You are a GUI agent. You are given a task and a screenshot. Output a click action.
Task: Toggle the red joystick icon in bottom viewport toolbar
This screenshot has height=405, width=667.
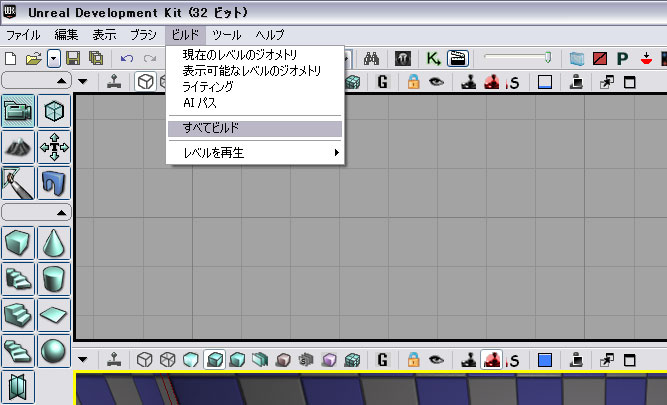(492, 360)
